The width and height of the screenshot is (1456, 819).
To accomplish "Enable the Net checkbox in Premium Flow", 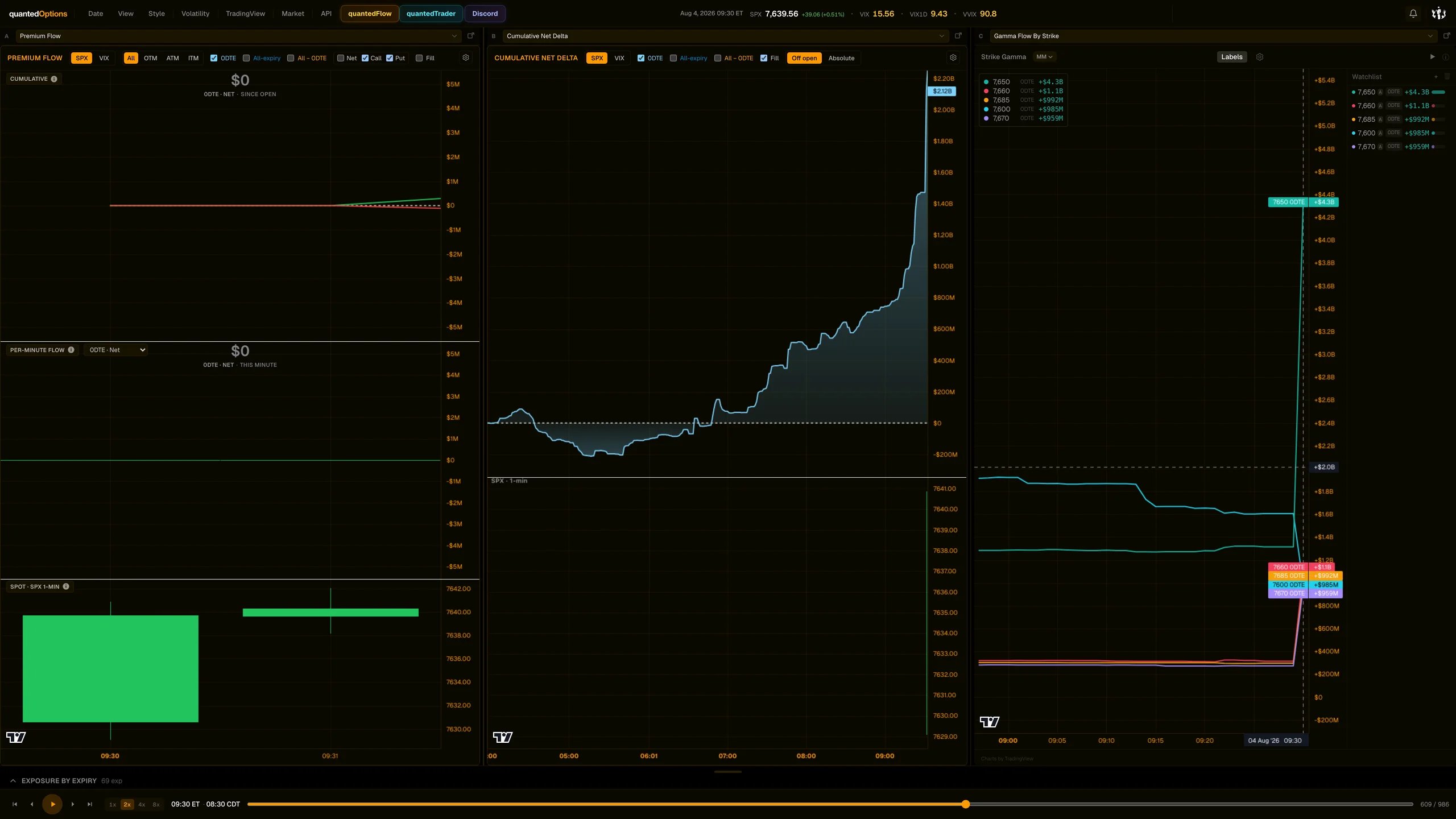I will pyautogui.click(x=341, y=58).
